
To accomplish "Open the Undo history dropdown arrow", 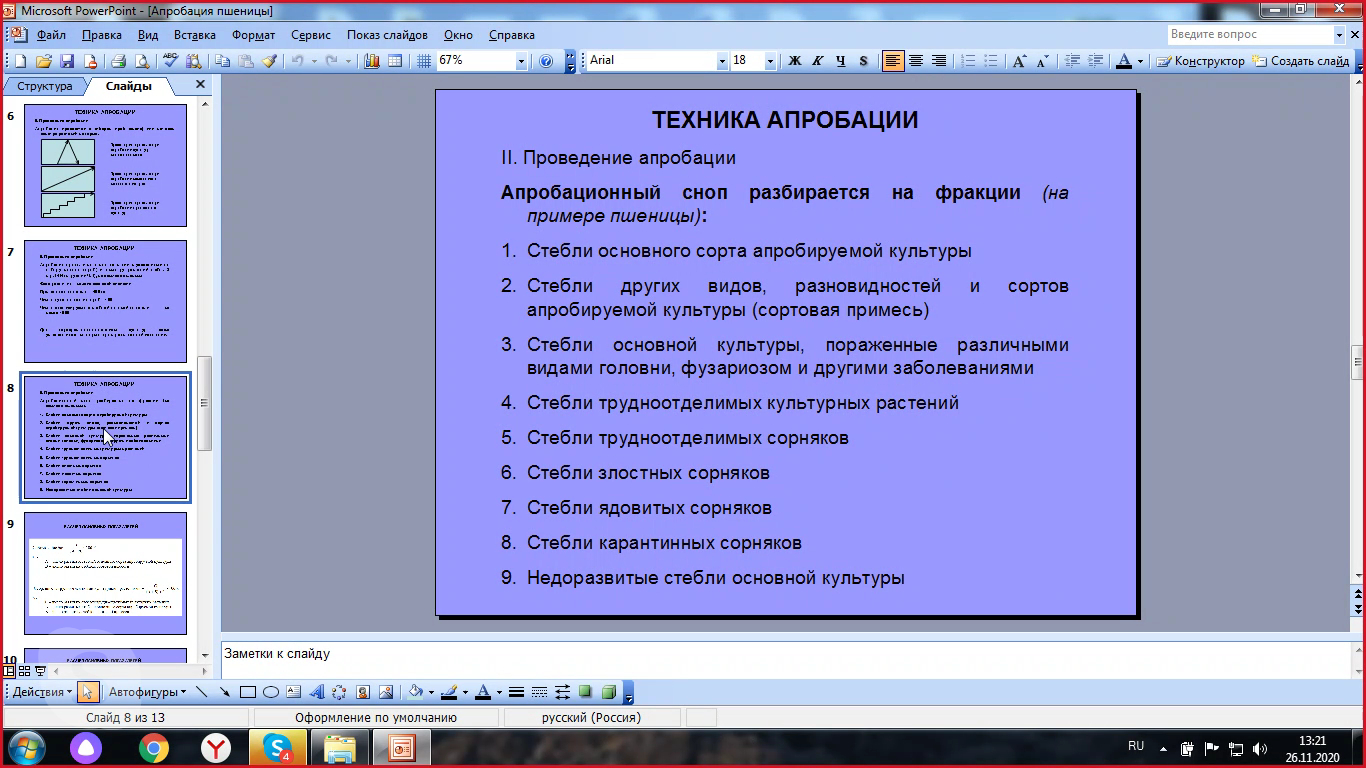I will 314,61.
